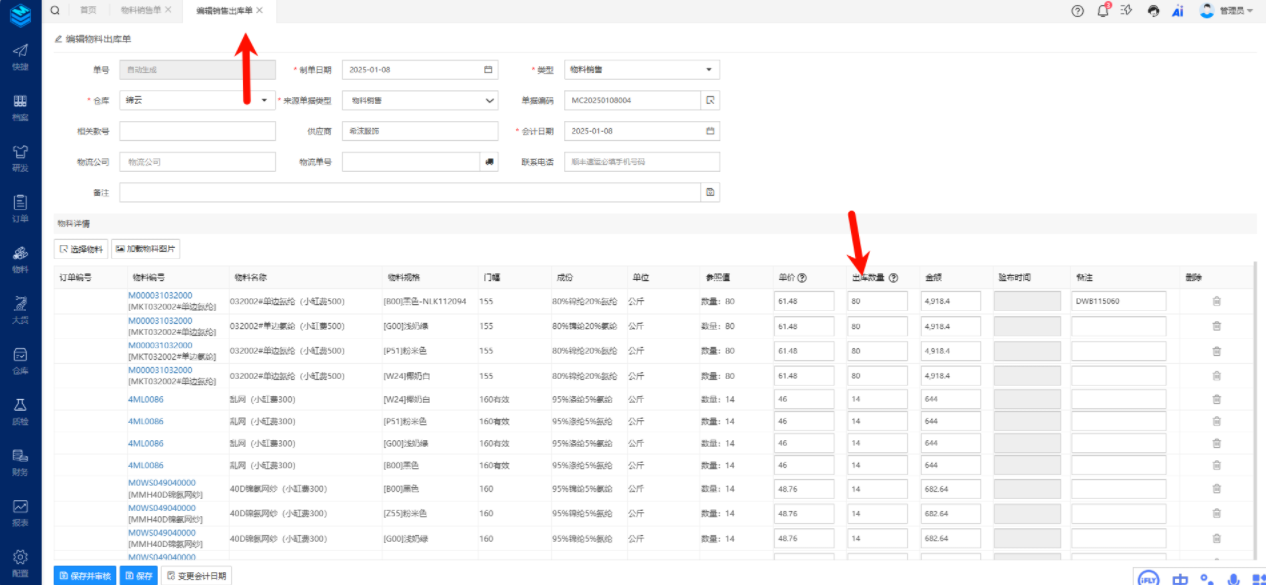Click the truck icon in 物流单号 field
Screen dimensions: 1266x585
click(488, 162)
